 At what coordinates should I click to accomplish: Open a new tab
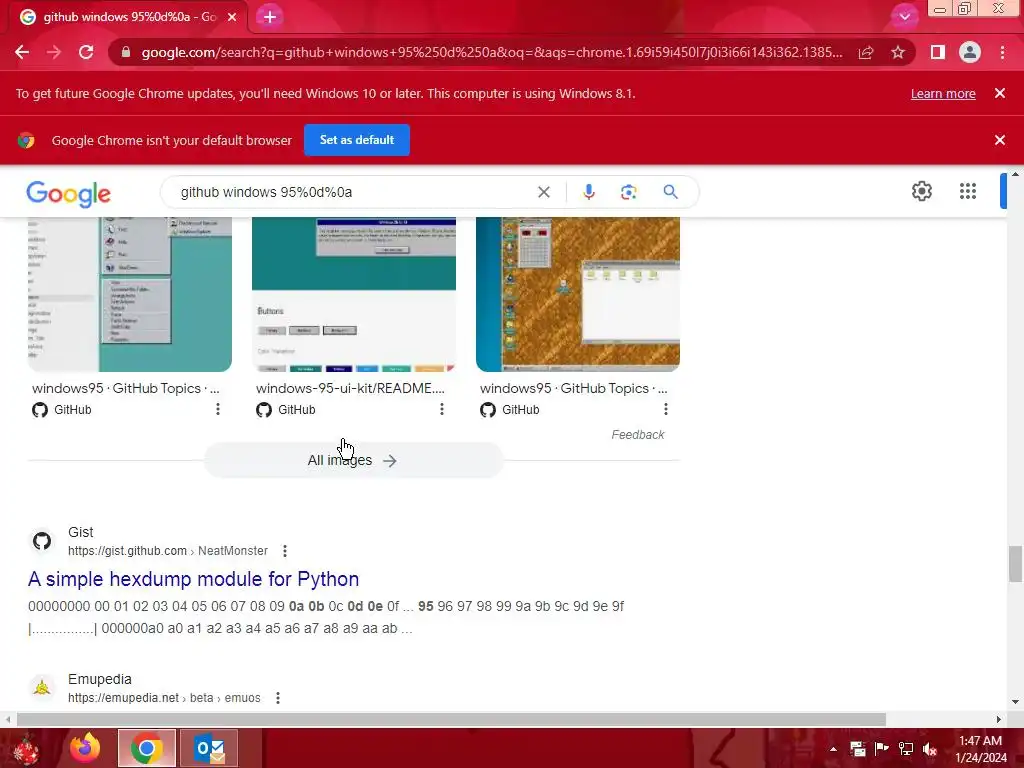tap(270, 17)
